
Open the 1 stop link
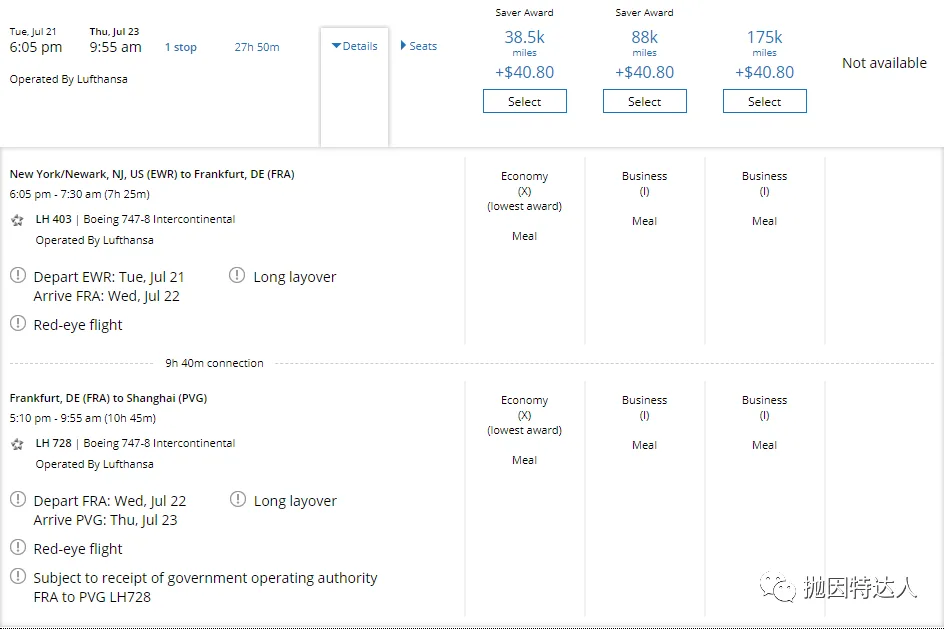click(181, 47)
